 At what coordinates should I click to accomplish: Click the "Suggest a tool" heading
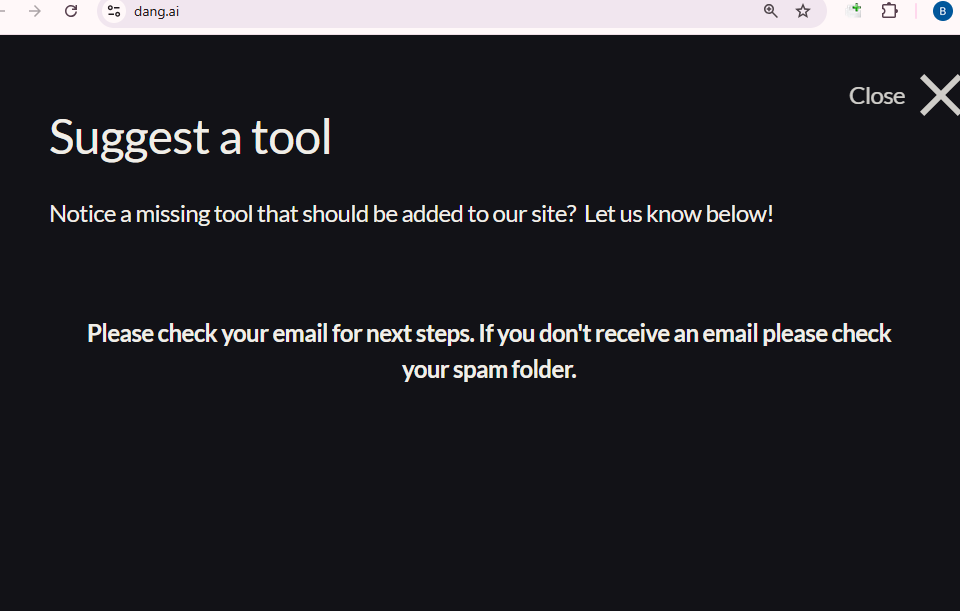click(x=190, y=137)
